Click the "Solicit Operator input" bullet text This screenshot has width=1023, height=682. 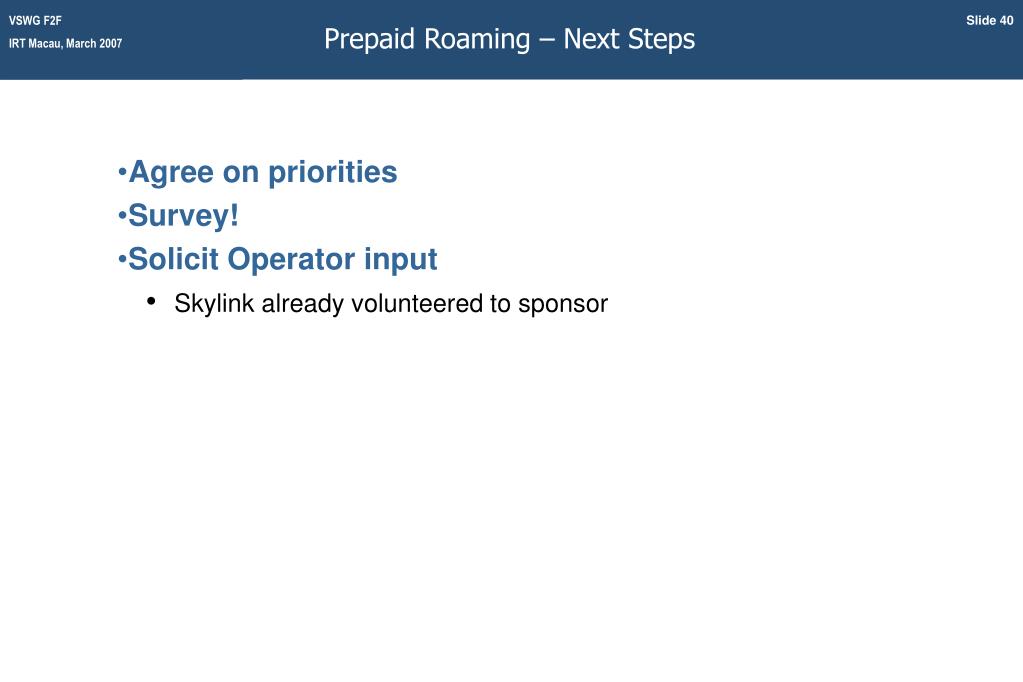click(x=282, y=259)
